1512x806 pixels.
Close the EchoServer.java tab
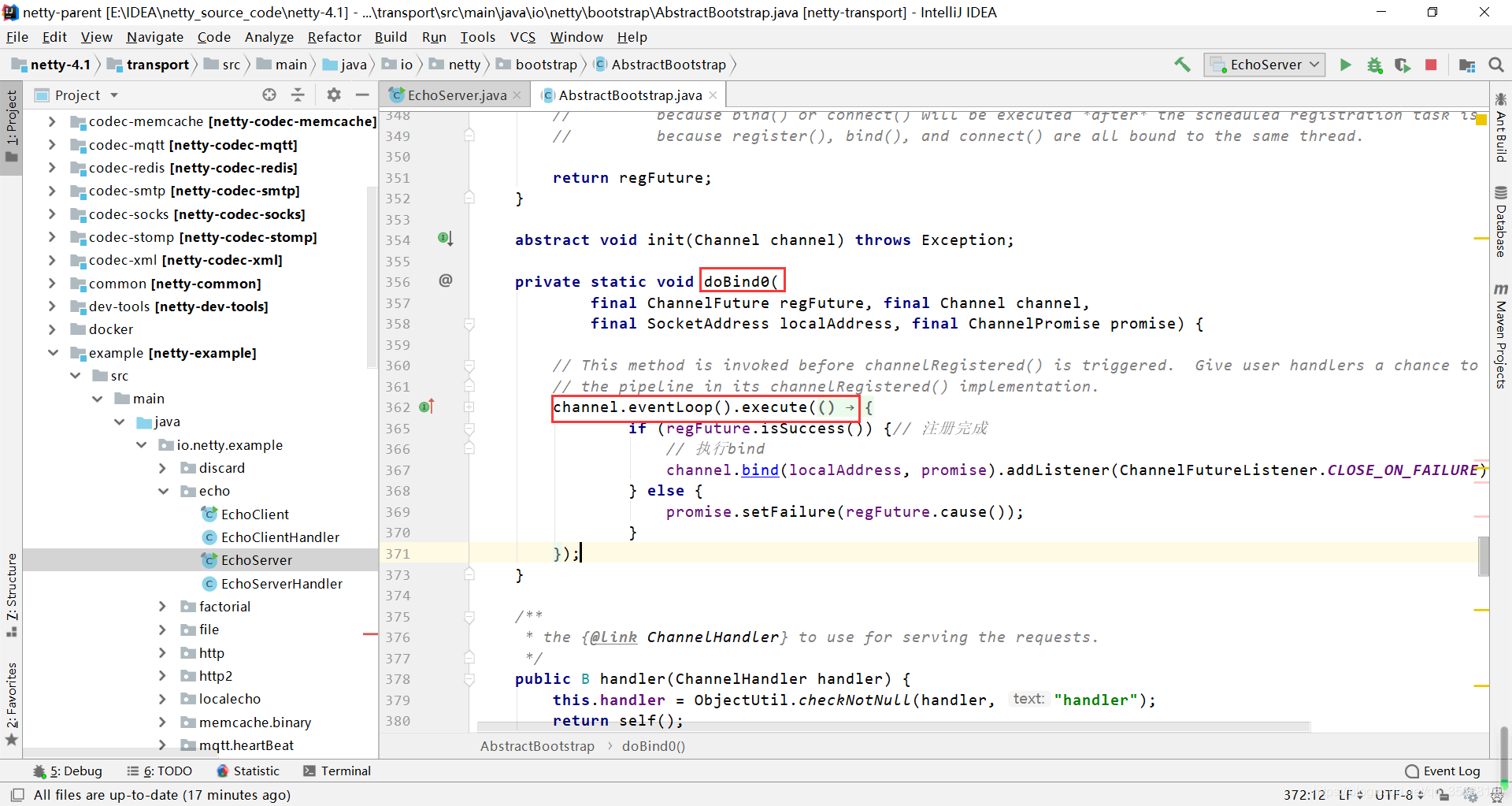[517, 95]
